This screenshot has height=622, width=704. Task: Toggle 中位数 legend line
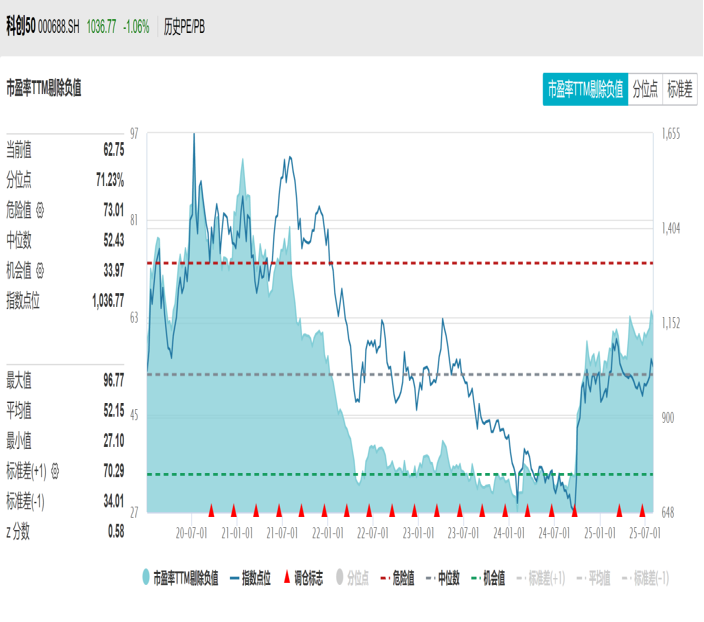[x=443, y=578]
